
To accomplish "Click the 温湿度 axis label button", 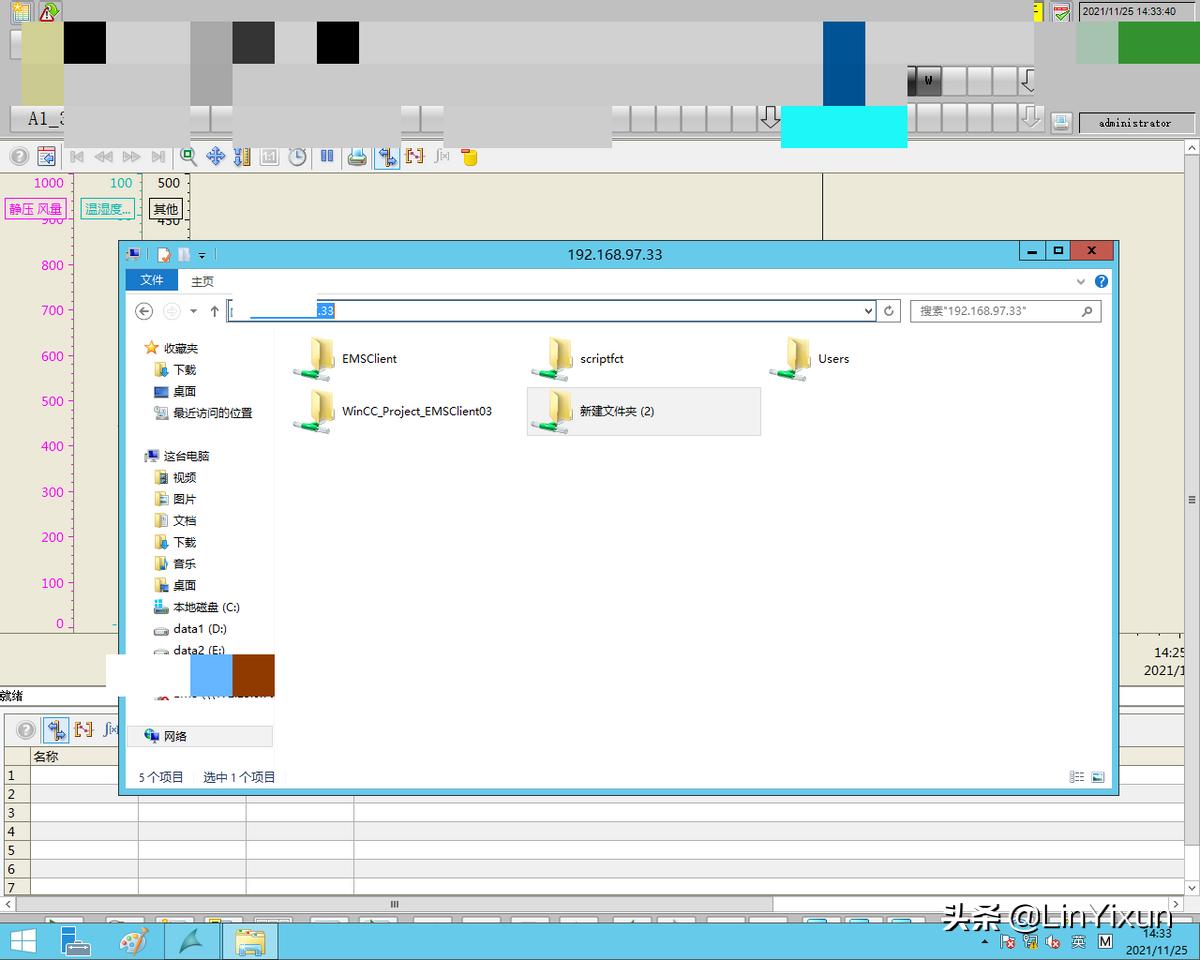I will [107, 209].
